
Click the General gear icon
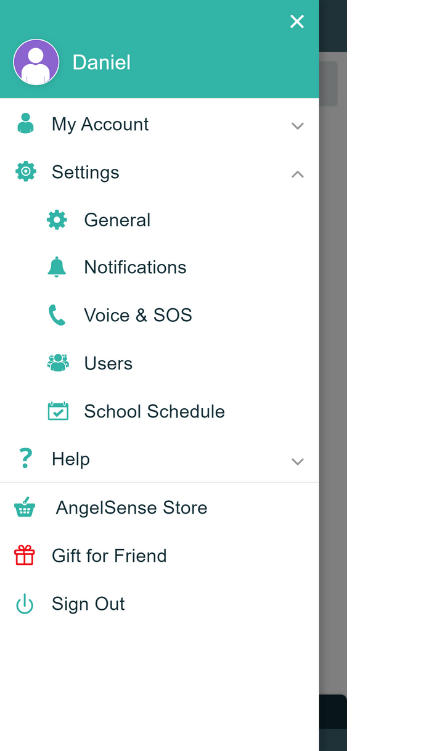[57, 220]
